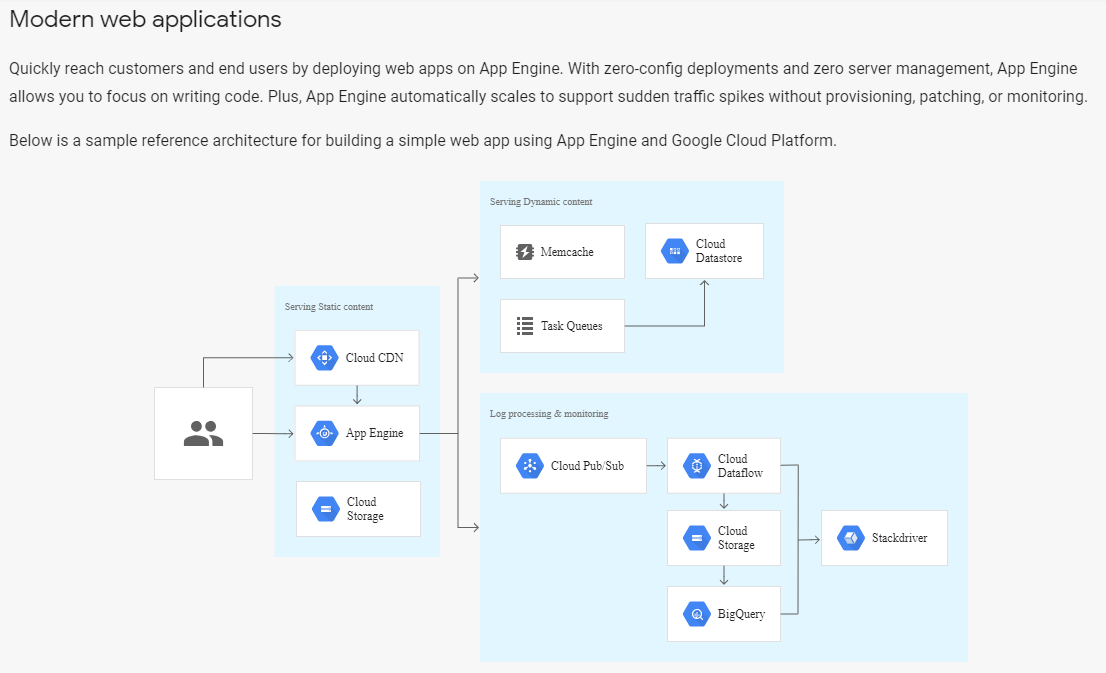1106x673 pixels.
Task: Click the Cloud Storage icon in Log processing section
Action: (697, 538)
